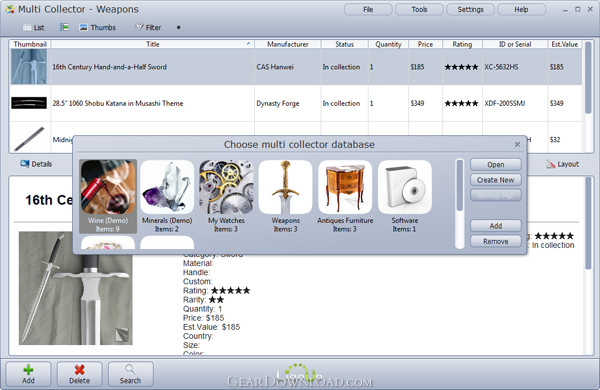Sort by Status column header
This screenshot has height=390, width=600.
tap(344, 44)
